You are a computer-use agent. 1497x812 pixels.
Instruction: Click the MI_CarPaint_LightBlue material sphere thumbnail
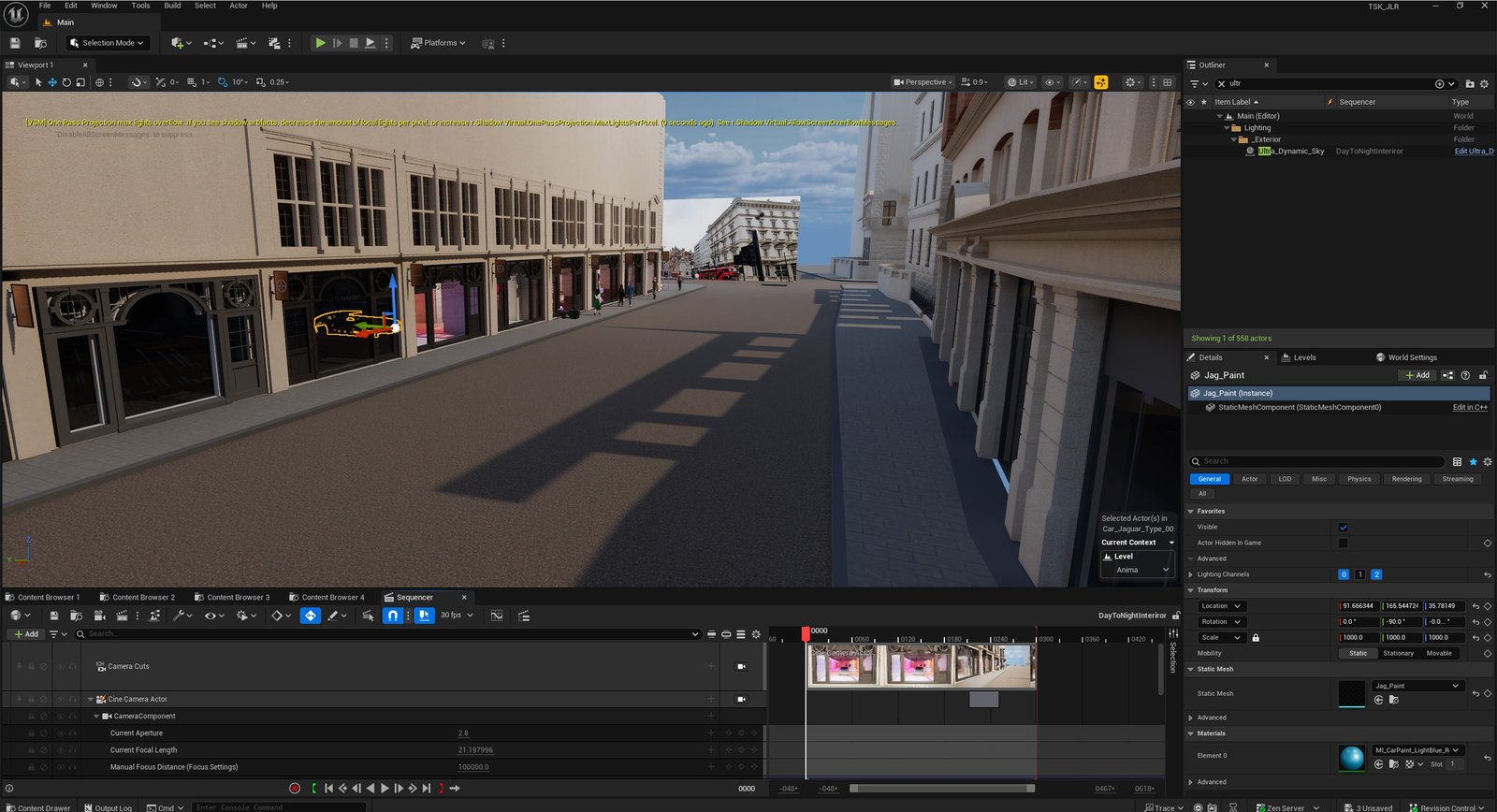tap(1351, 758)
